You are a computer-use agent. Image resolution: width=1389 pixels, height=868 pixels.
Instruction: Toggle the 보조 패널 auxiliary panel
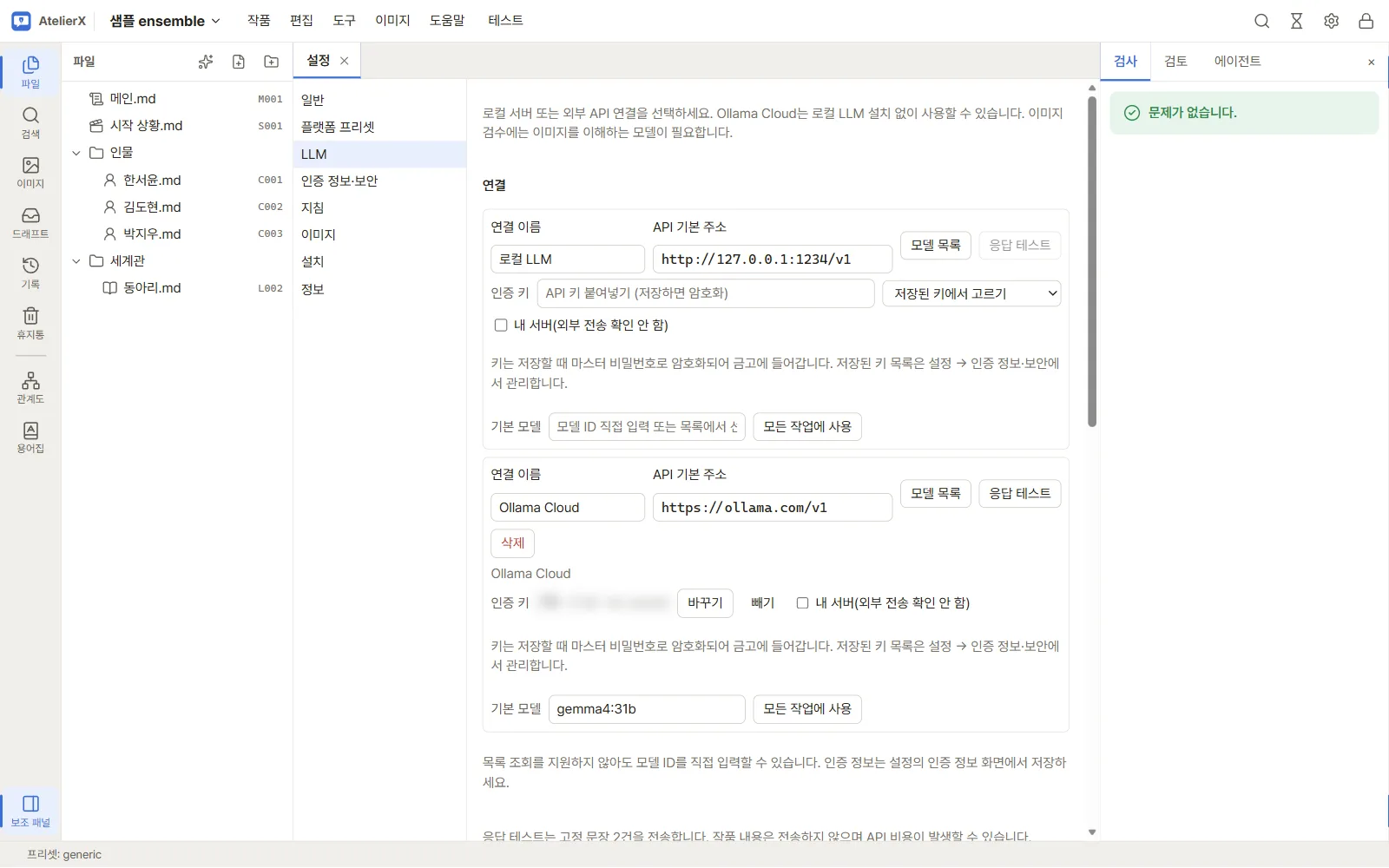30,811
